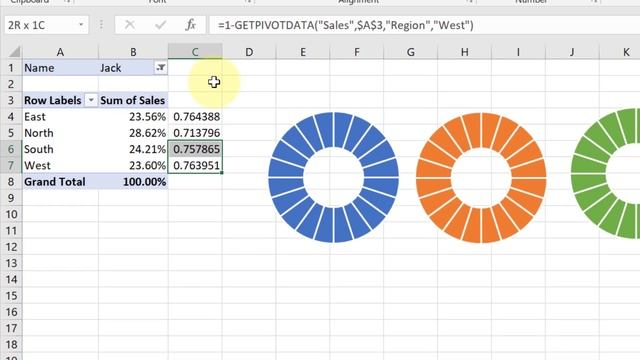Screen dimensions: 640x360
Task: Select column D header
Action: [249, 52]
